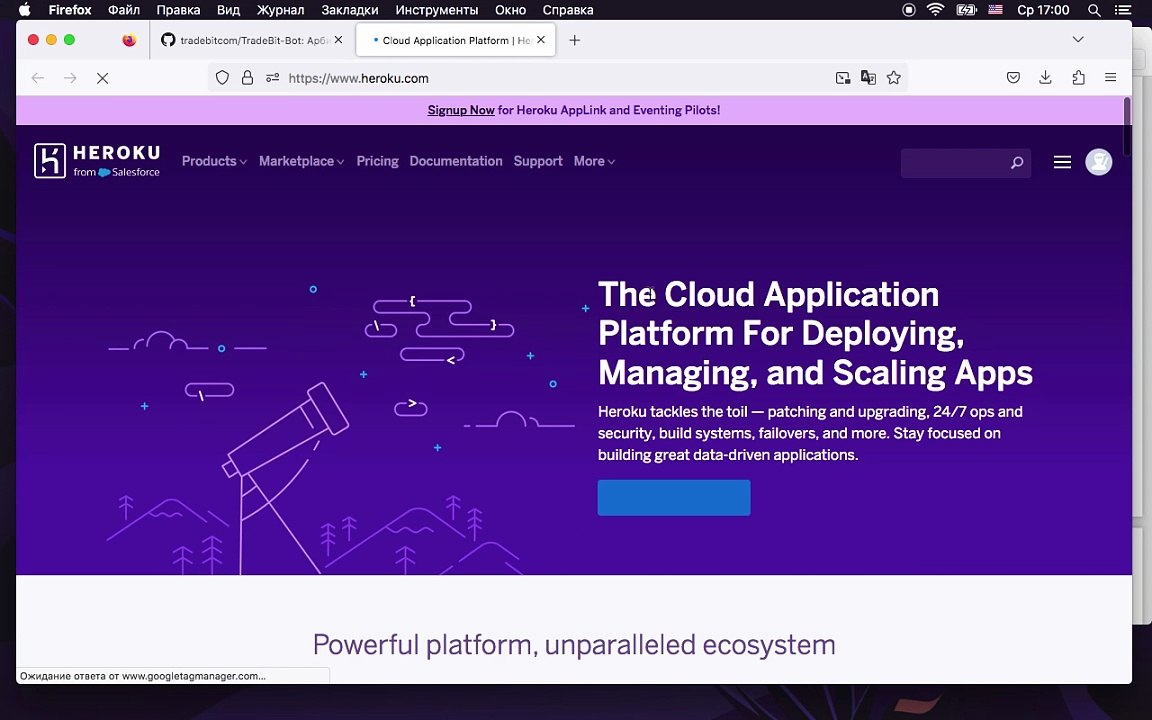Viewport: 1152px width, 720px height.
Task: Open the Support link
Action: (x=538, y=161)
